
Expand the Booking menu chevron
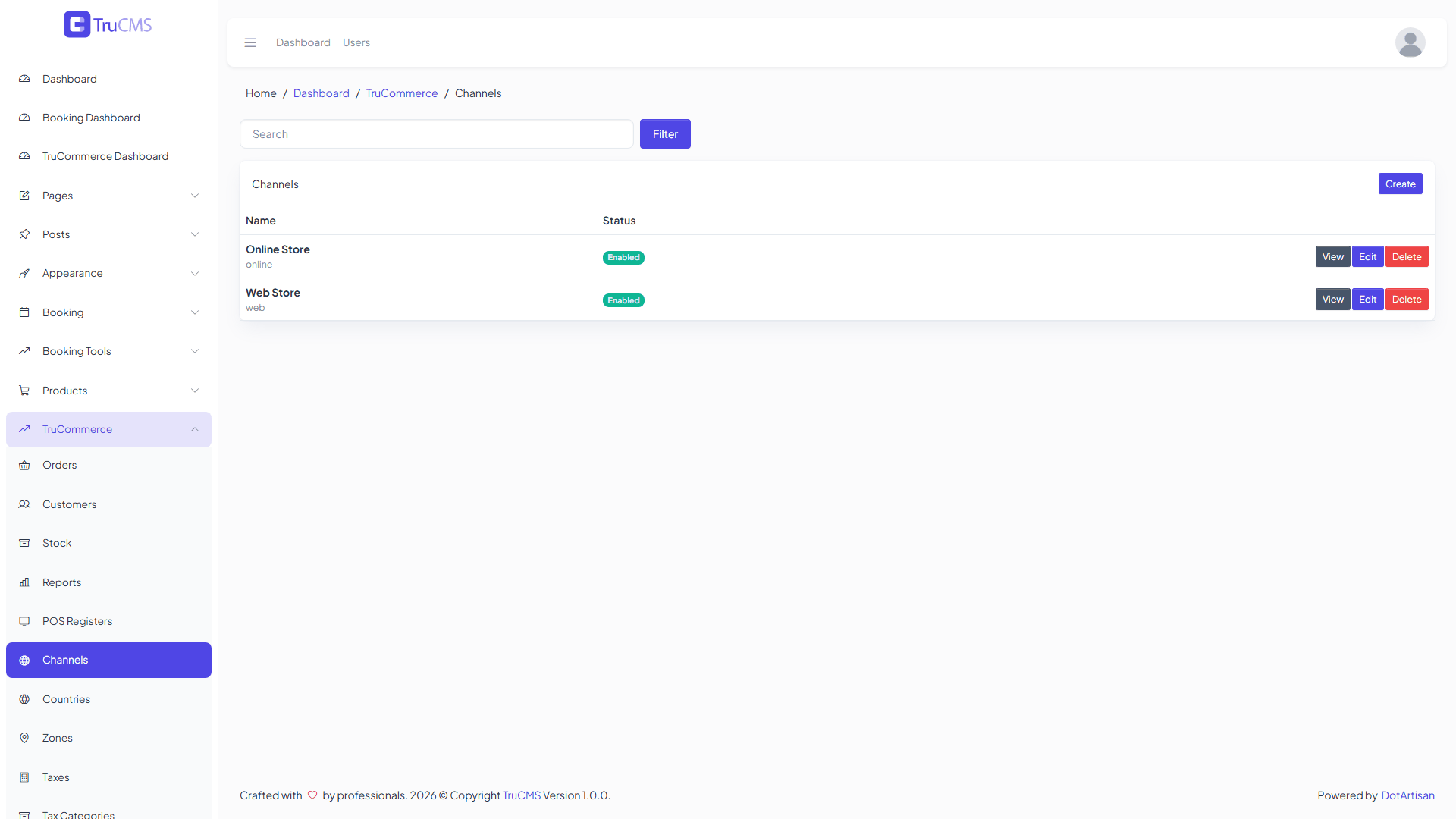pos(195,312)
